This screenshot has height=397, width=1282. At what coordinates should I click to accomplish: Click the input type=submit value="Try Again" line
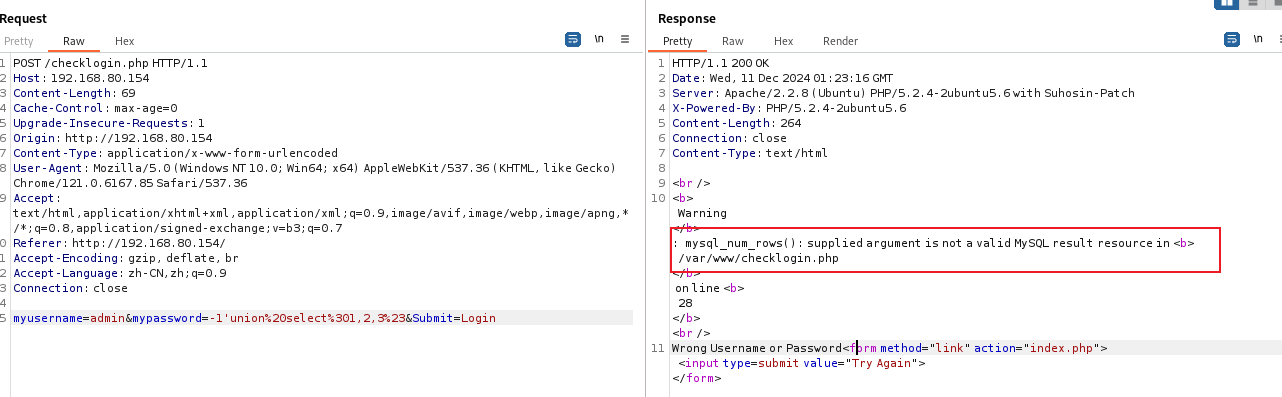801,363
